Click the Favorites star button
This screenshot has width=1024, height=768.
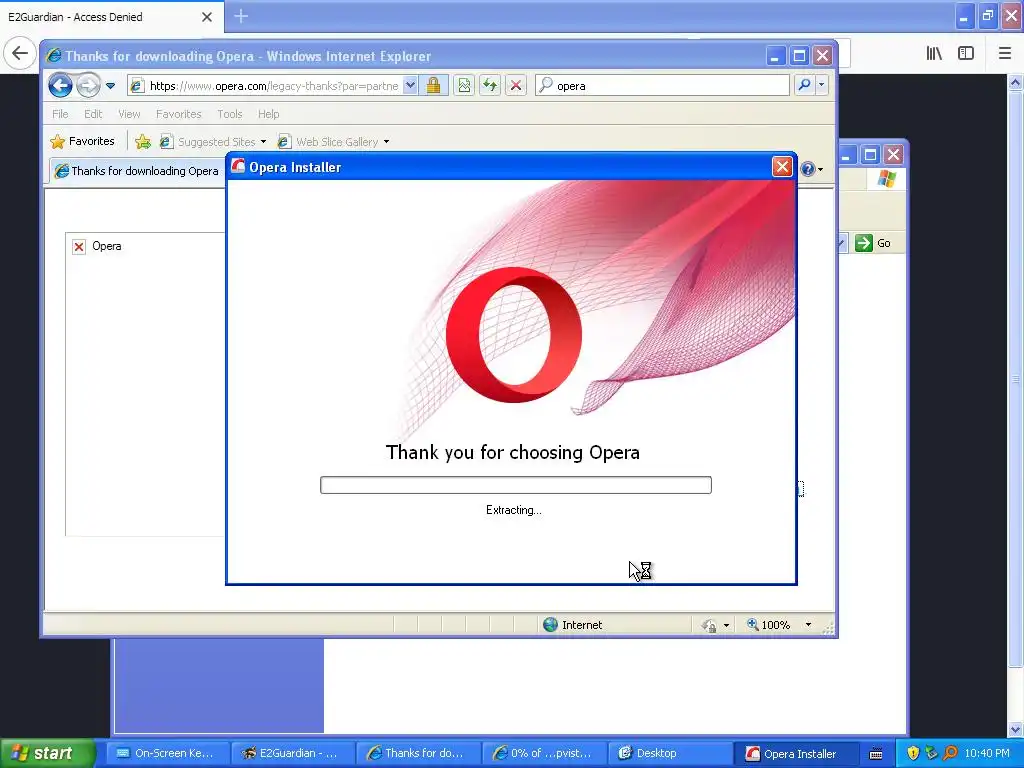(x=82, y=141)
